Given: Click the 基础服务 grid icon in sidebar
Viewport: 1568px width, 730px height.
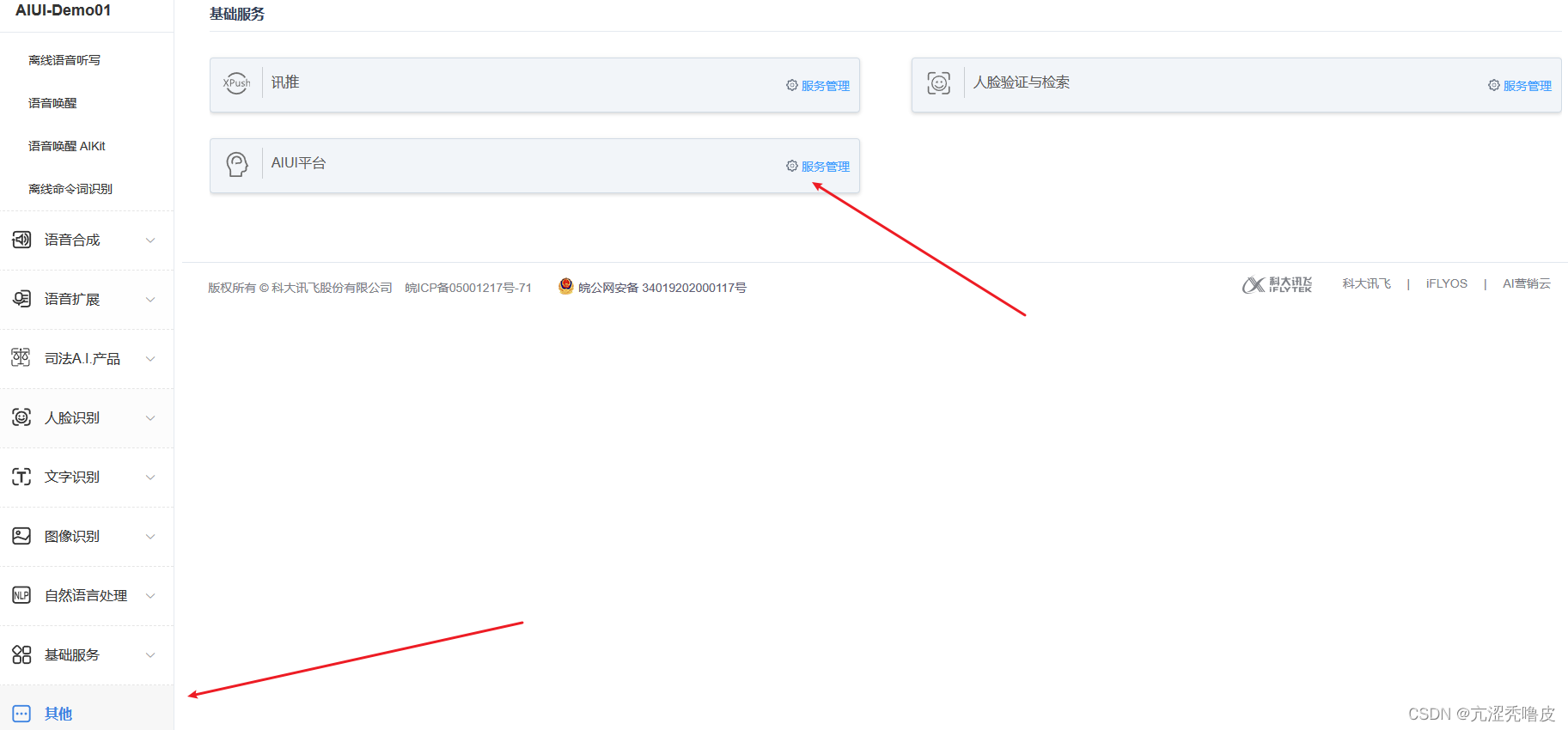Looking at the screenshot, I should click(x=21, y=654).
